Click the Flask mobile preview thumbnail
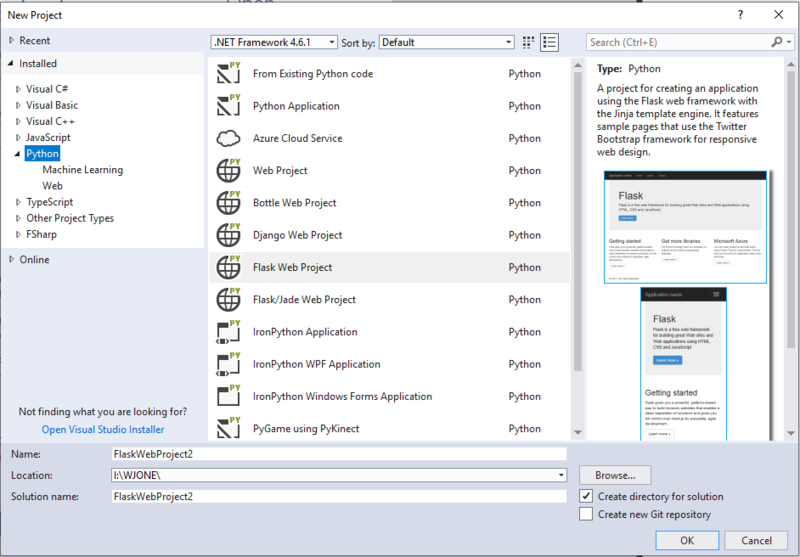The width and height of the screenshot is (800, 557). tap(684, 364)
